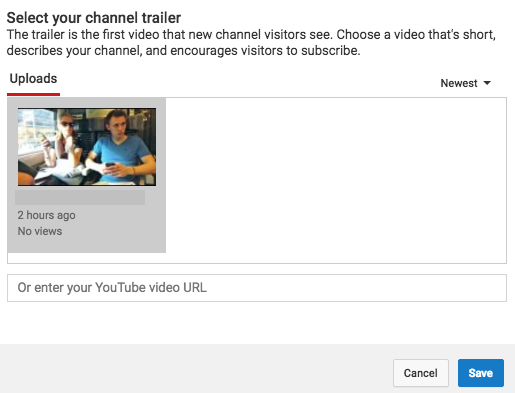Click the gray video title placeholder bar
Screen dimensions: 515x393
click(x=80, y=197)
